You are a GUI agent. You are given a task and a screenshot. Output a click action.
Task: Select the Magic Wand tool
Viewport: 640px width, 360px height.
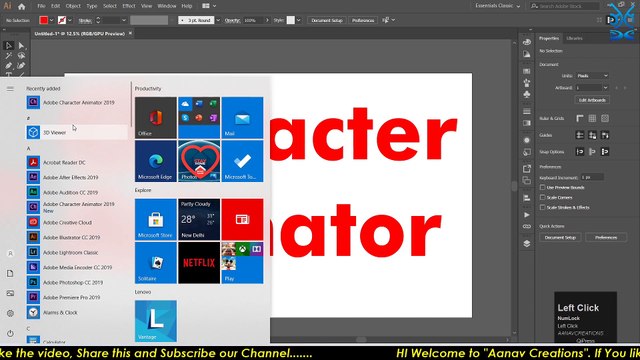8,56
